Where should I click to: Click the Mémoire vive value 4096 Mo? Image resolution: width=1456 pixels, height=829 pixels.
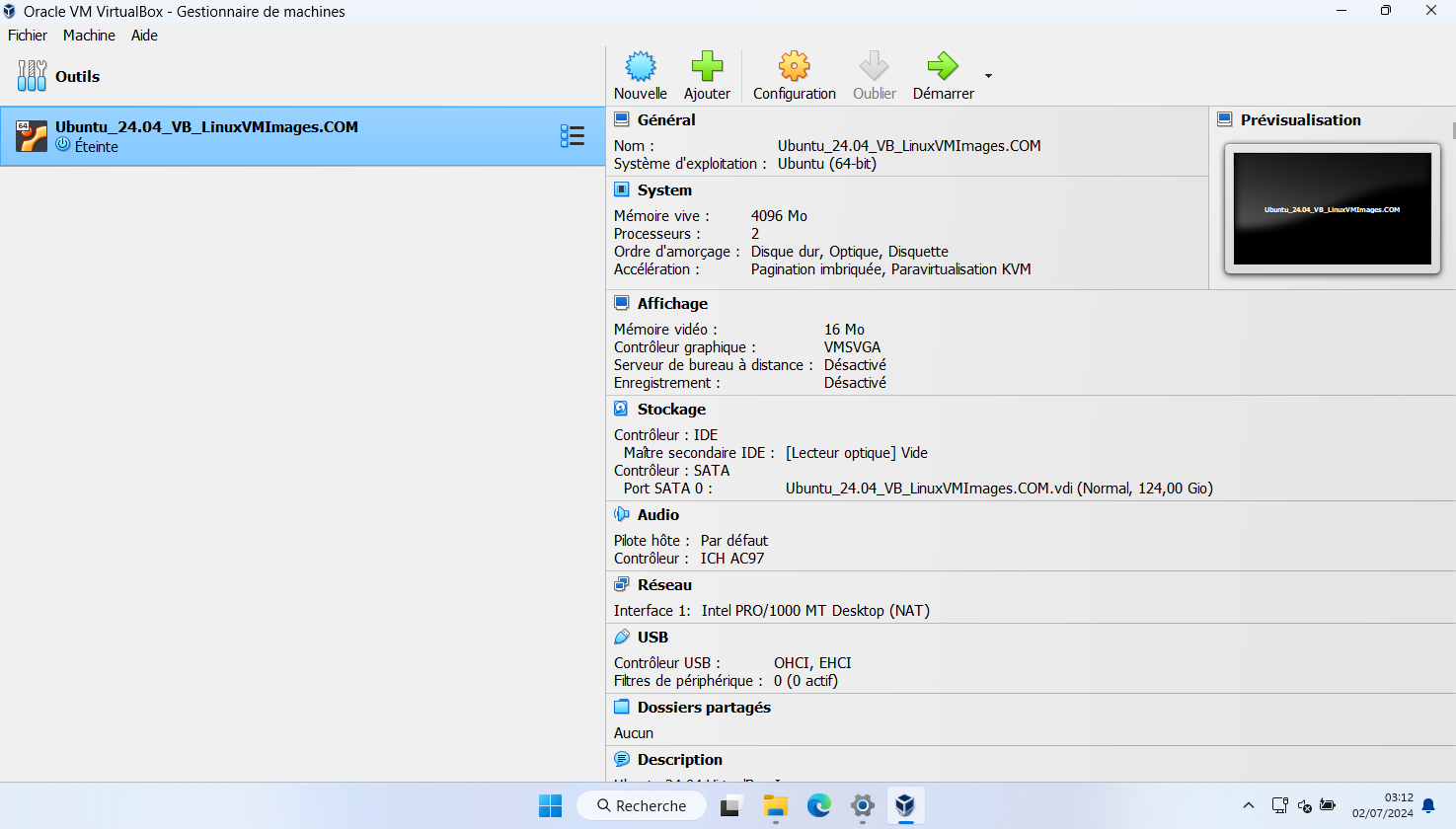(779, 215)
